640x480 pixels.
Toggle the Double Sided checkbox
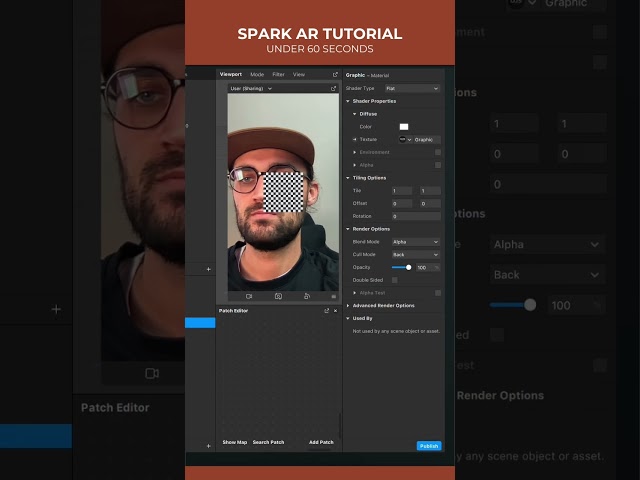(395, 280)
